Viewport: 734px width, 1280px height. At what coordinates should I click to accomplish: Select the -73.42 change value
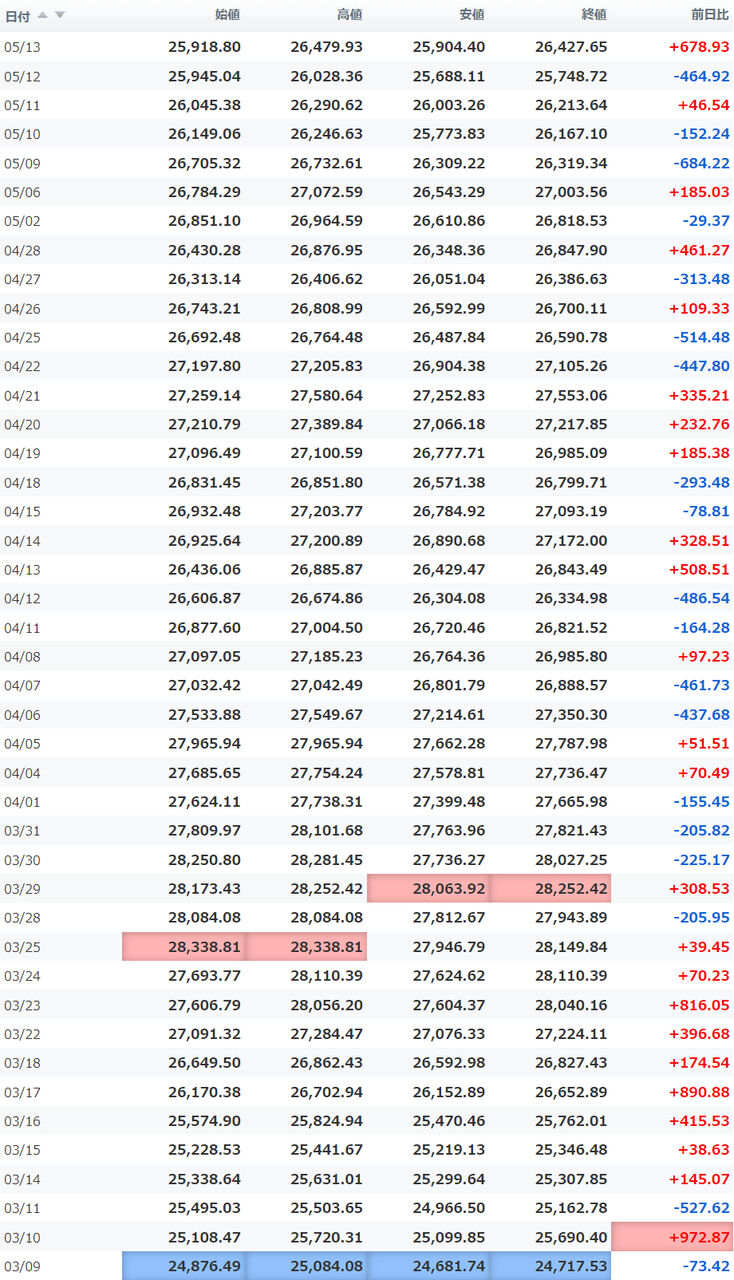(705, 1265)
